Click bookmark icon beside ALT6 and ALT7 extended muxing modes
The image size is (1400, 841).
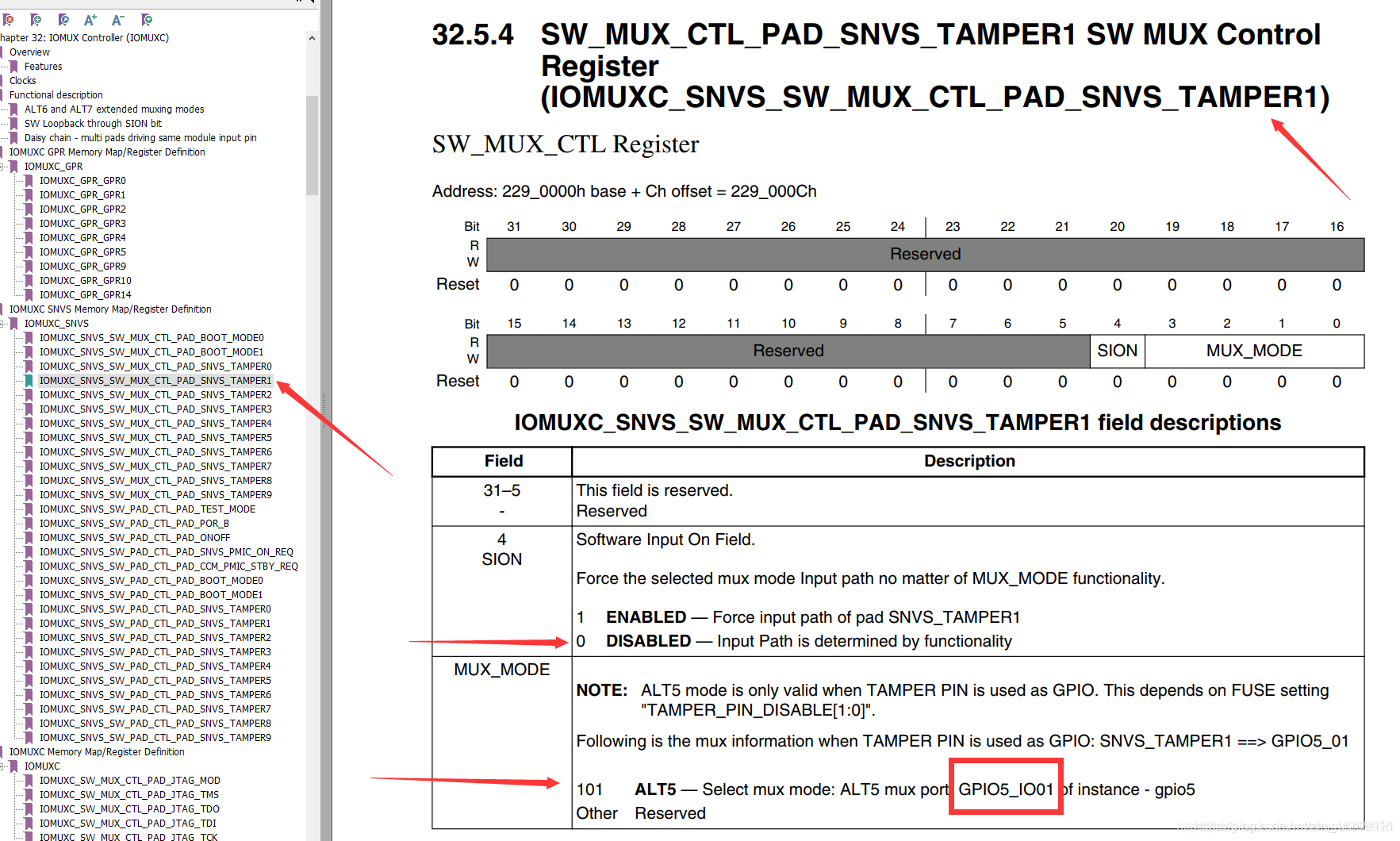[x=13, y=109]
